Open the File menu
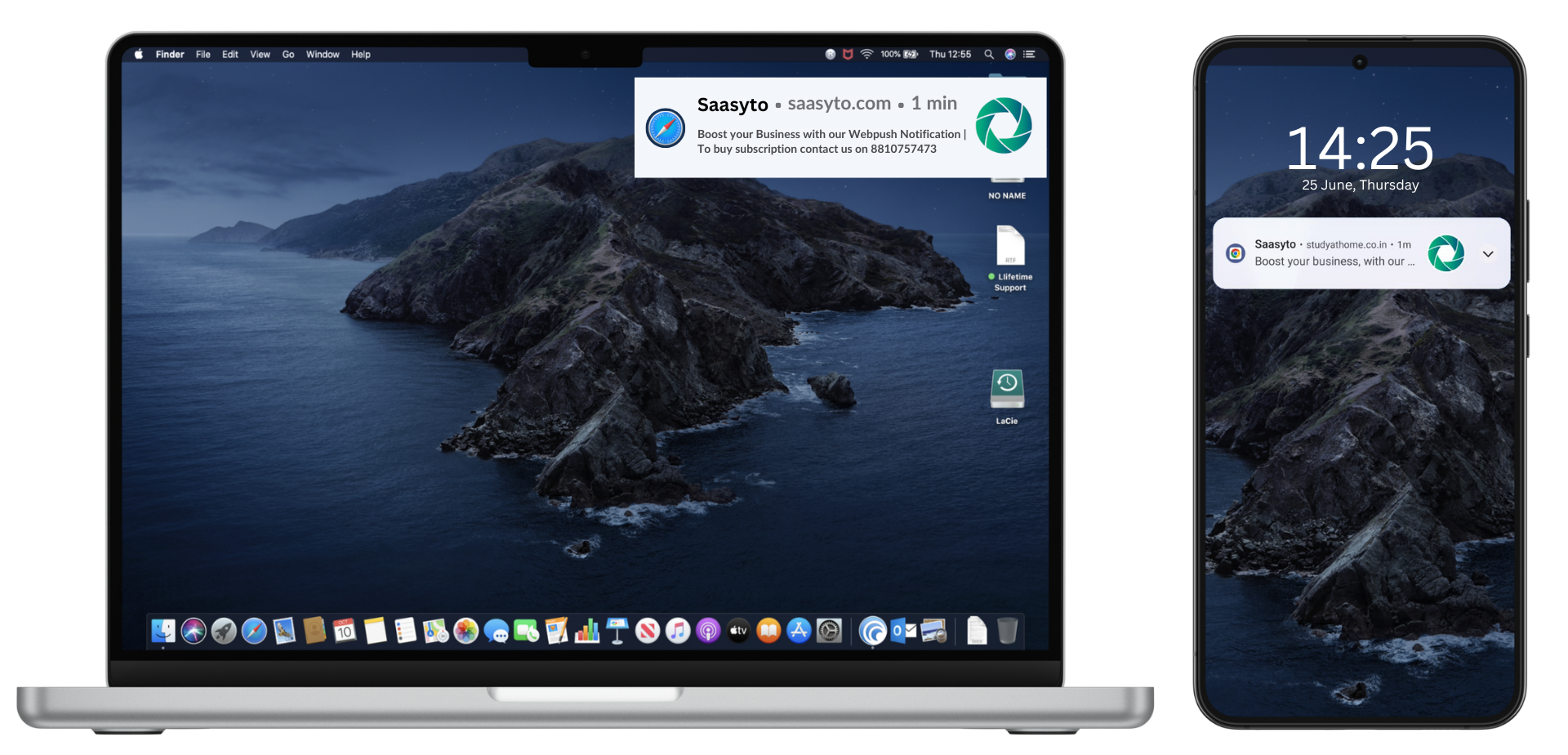Viewport: 1568px width, 755px height. click(203, 54)
